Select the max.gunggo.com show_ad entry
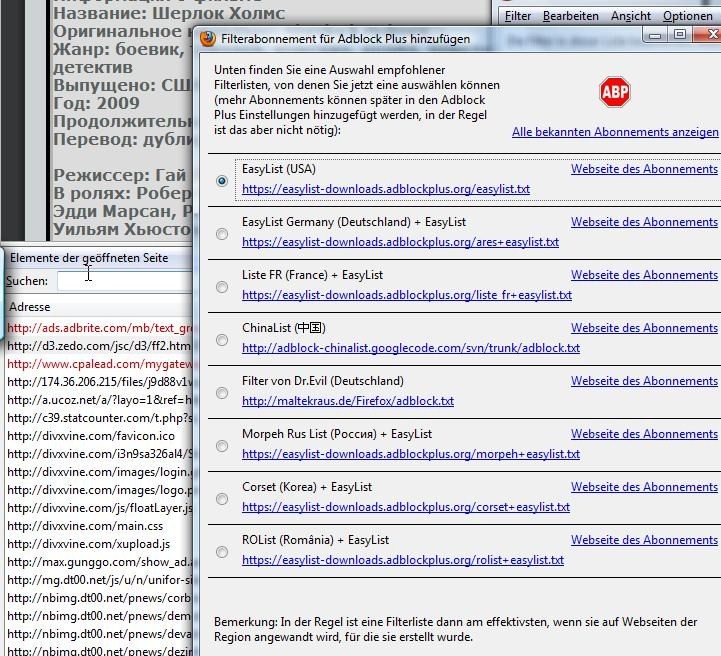The width and height of the screenshot is (721, 656). point(99,562)
